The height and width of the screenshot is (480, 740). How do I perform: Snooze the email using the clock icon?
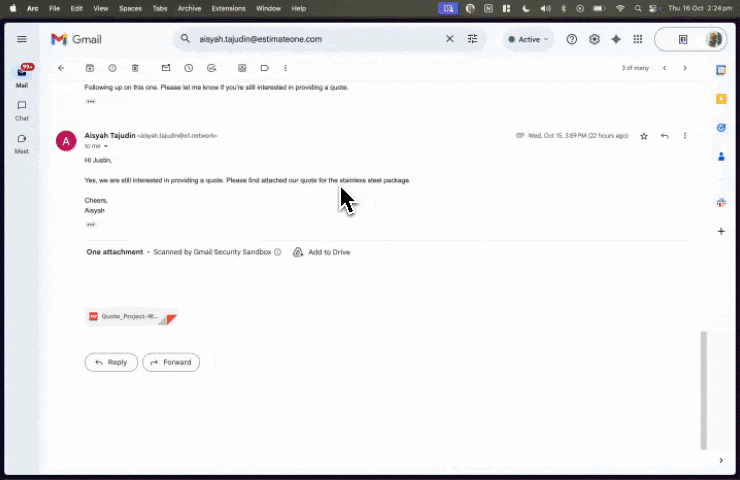pyautogui.click(x=189, y=68)
